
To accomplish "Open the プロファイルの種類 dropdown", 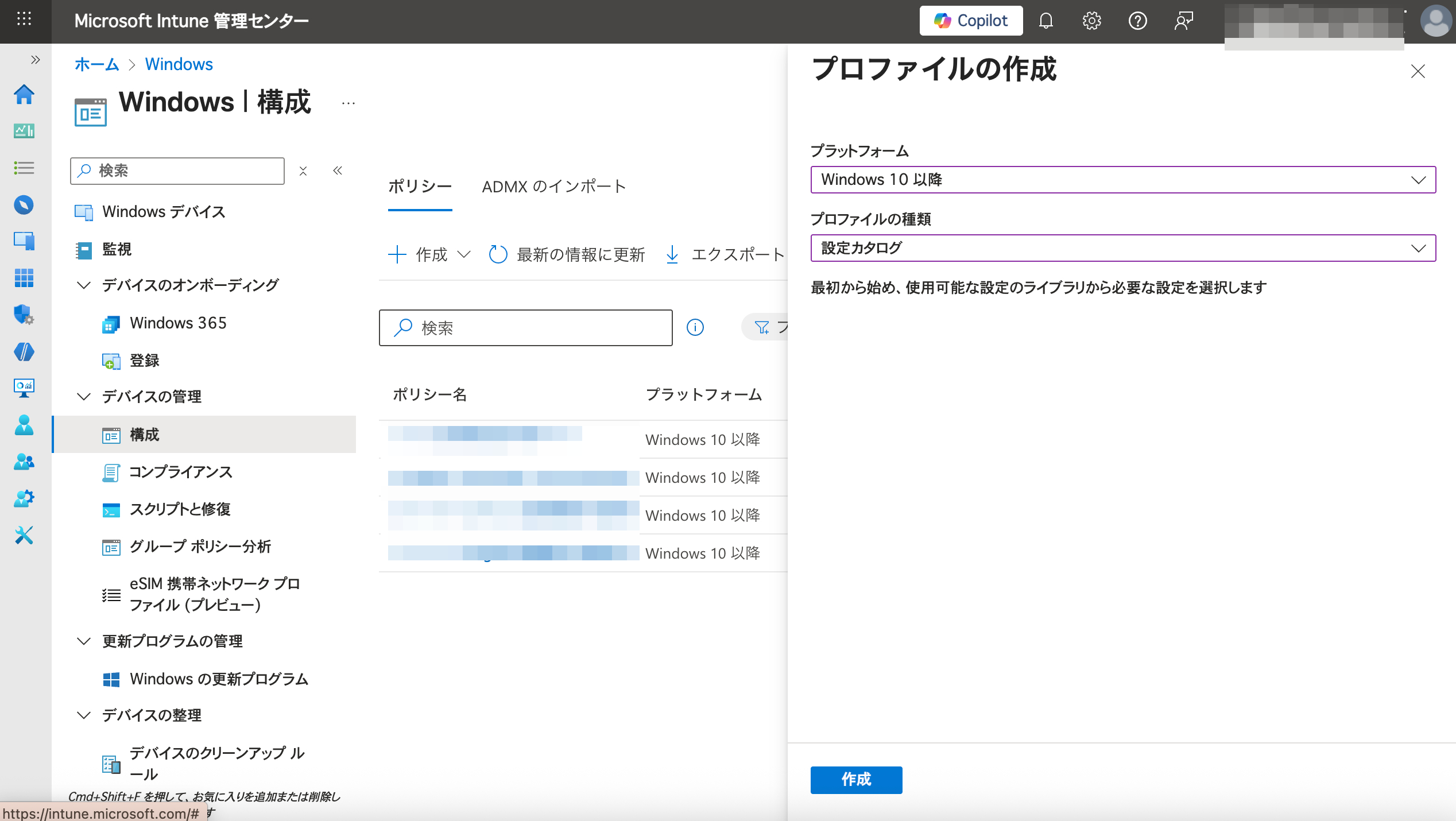I will point(1122,248).
